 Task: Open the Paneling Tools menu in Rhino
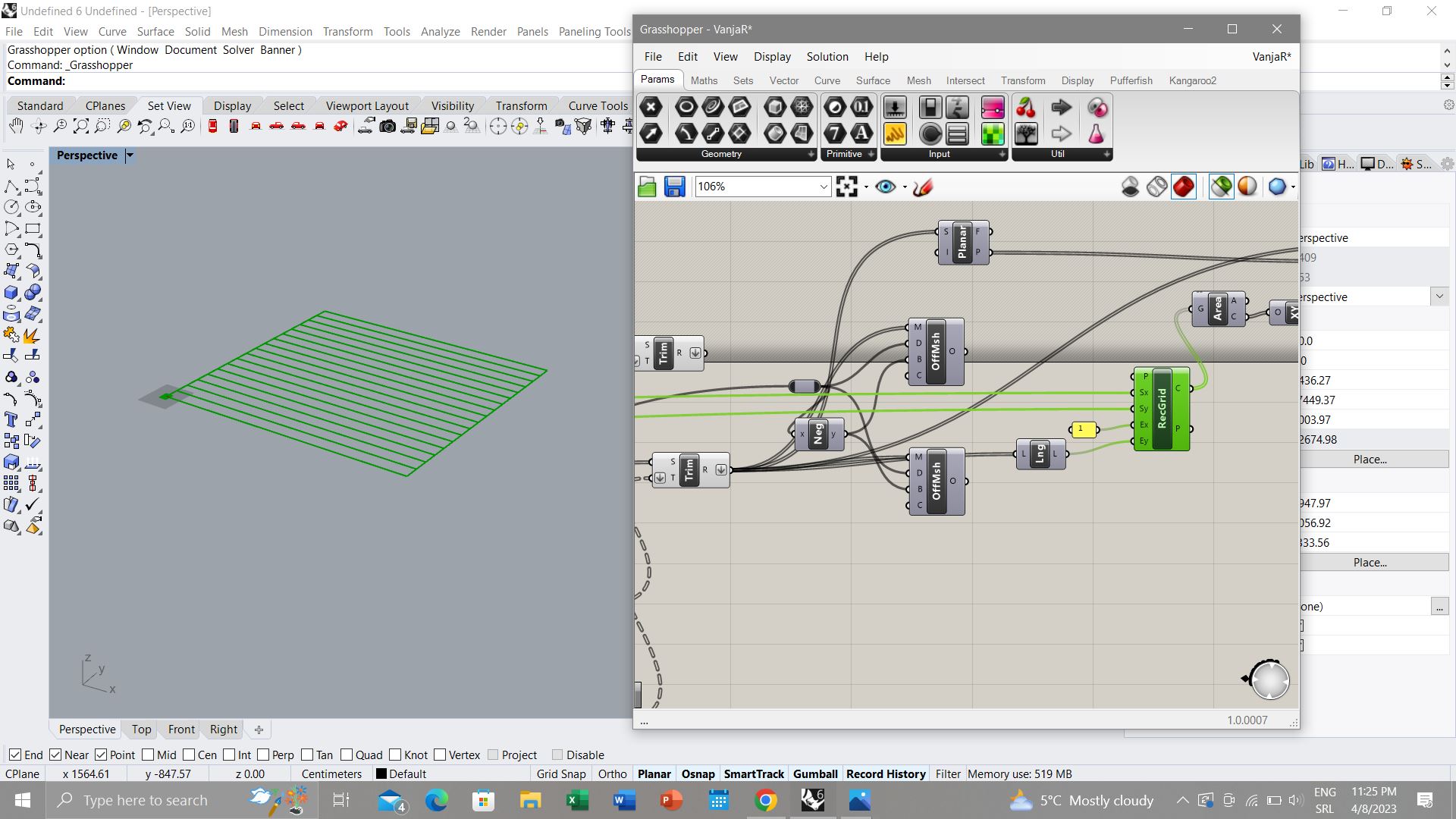pyautogui.click(x=595, y=31)
